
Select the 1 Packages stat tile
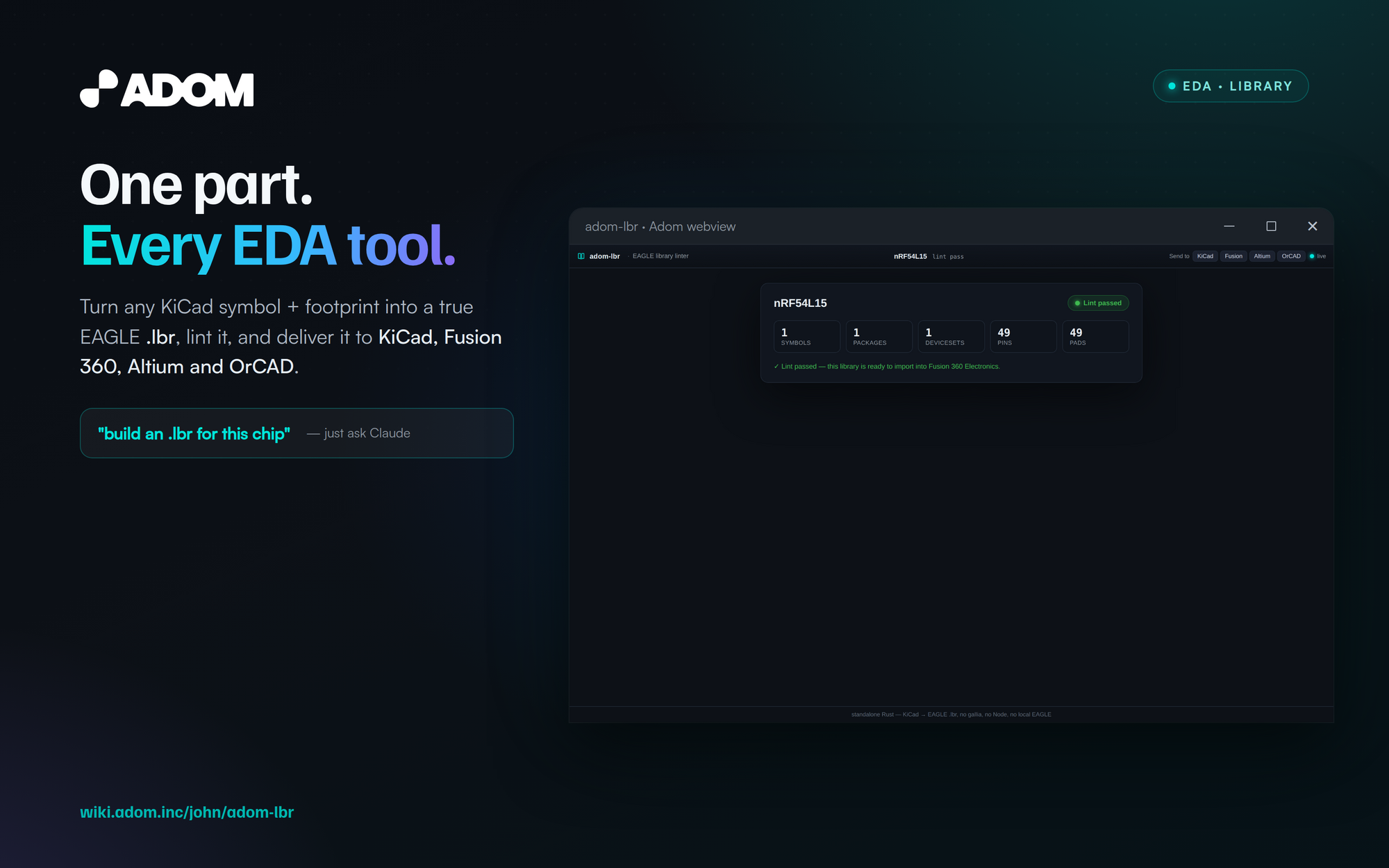point(879,337)
